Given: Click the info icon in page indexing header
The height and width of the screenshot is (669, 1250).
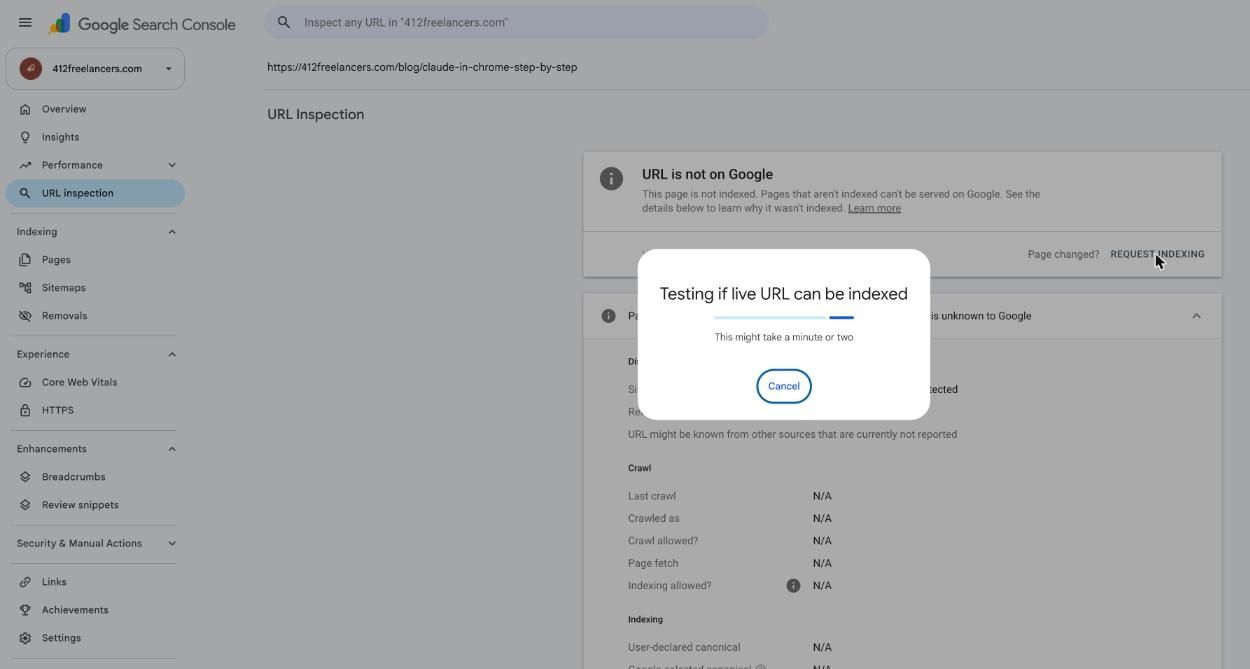Looking at the screenshot, I should click(608, 316).
